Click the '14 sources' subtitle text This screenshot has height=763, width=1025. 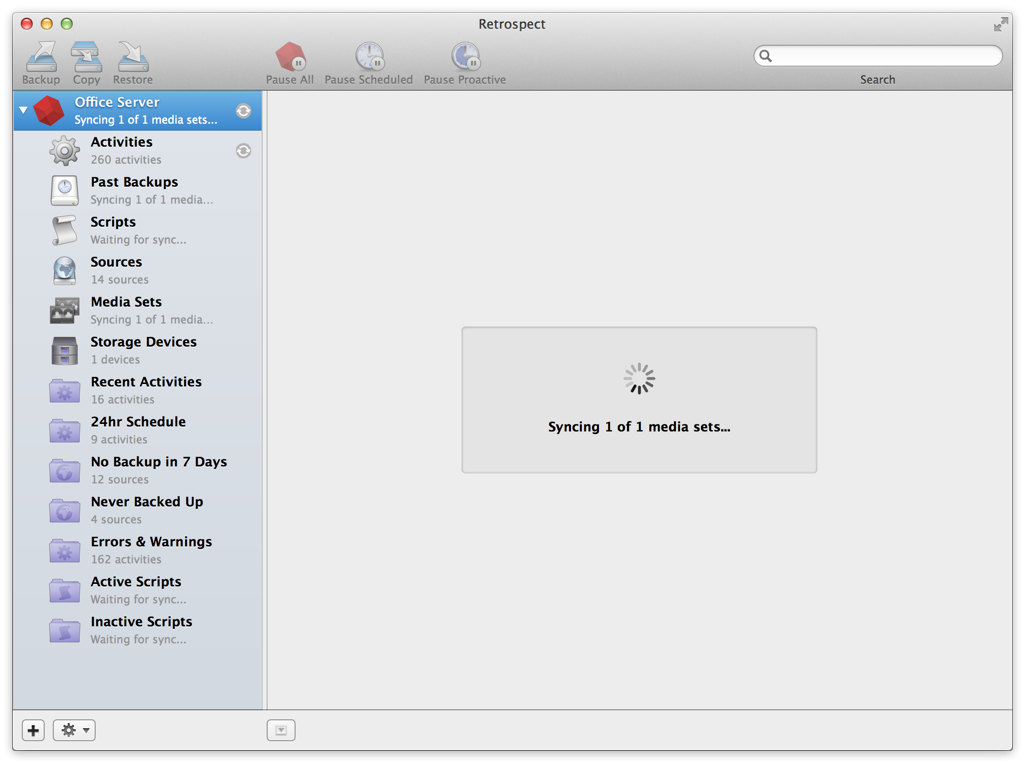120,279
